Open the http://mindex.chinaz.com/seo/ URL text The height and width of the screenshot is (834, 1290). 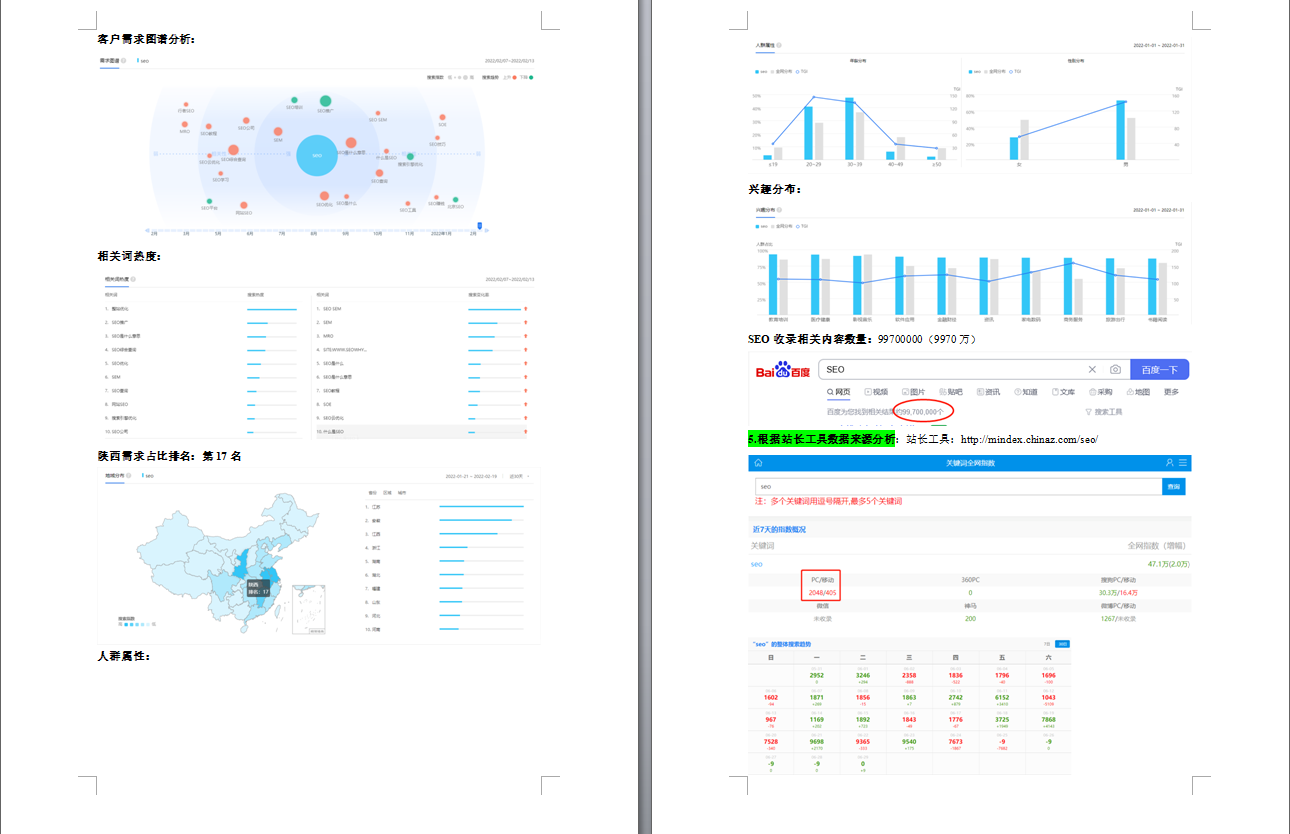click(1029, 439)
